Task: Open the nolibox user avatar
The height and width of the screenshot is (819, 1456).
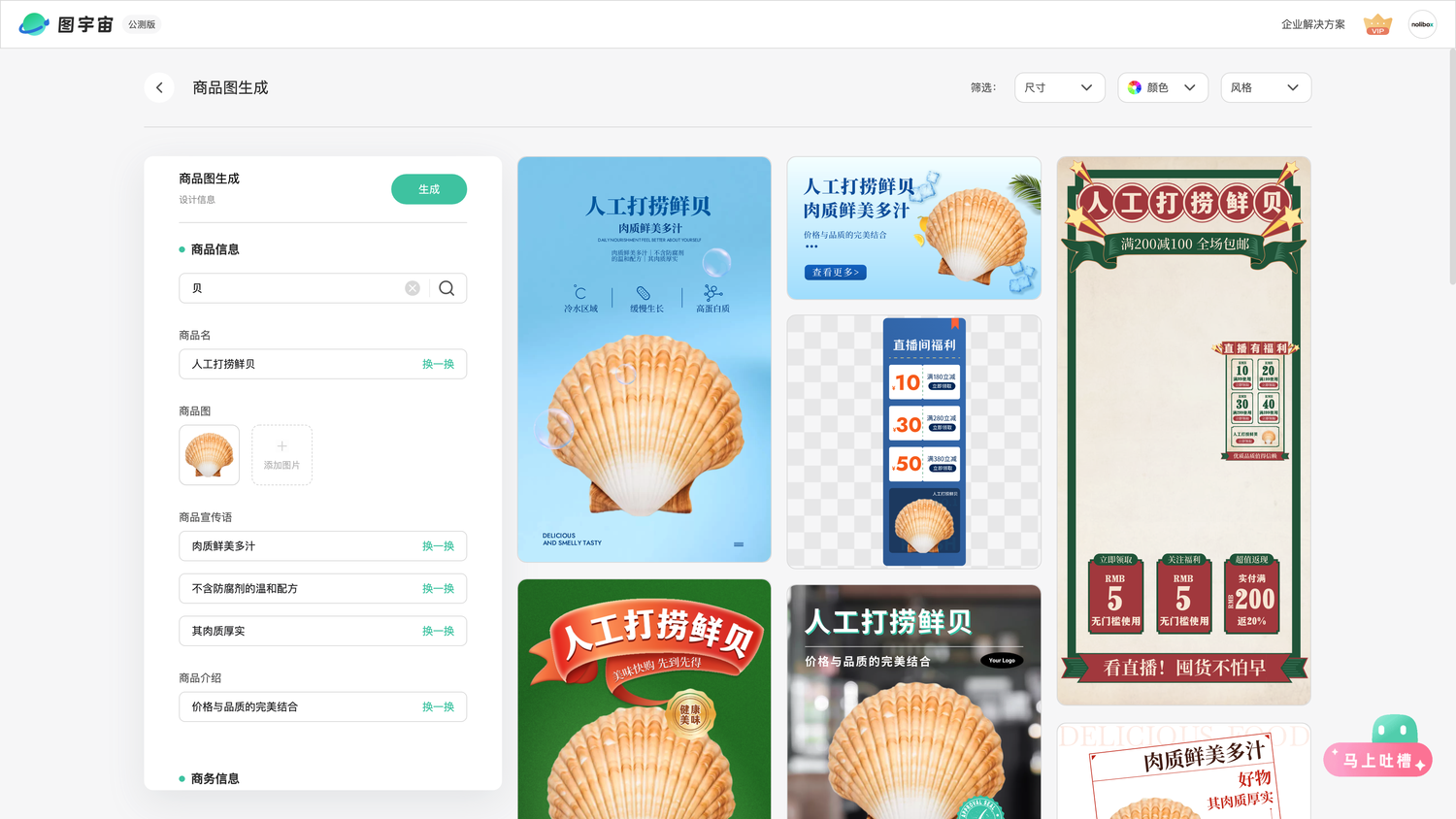Action: pyautogui.click(x=1422, y=24)
